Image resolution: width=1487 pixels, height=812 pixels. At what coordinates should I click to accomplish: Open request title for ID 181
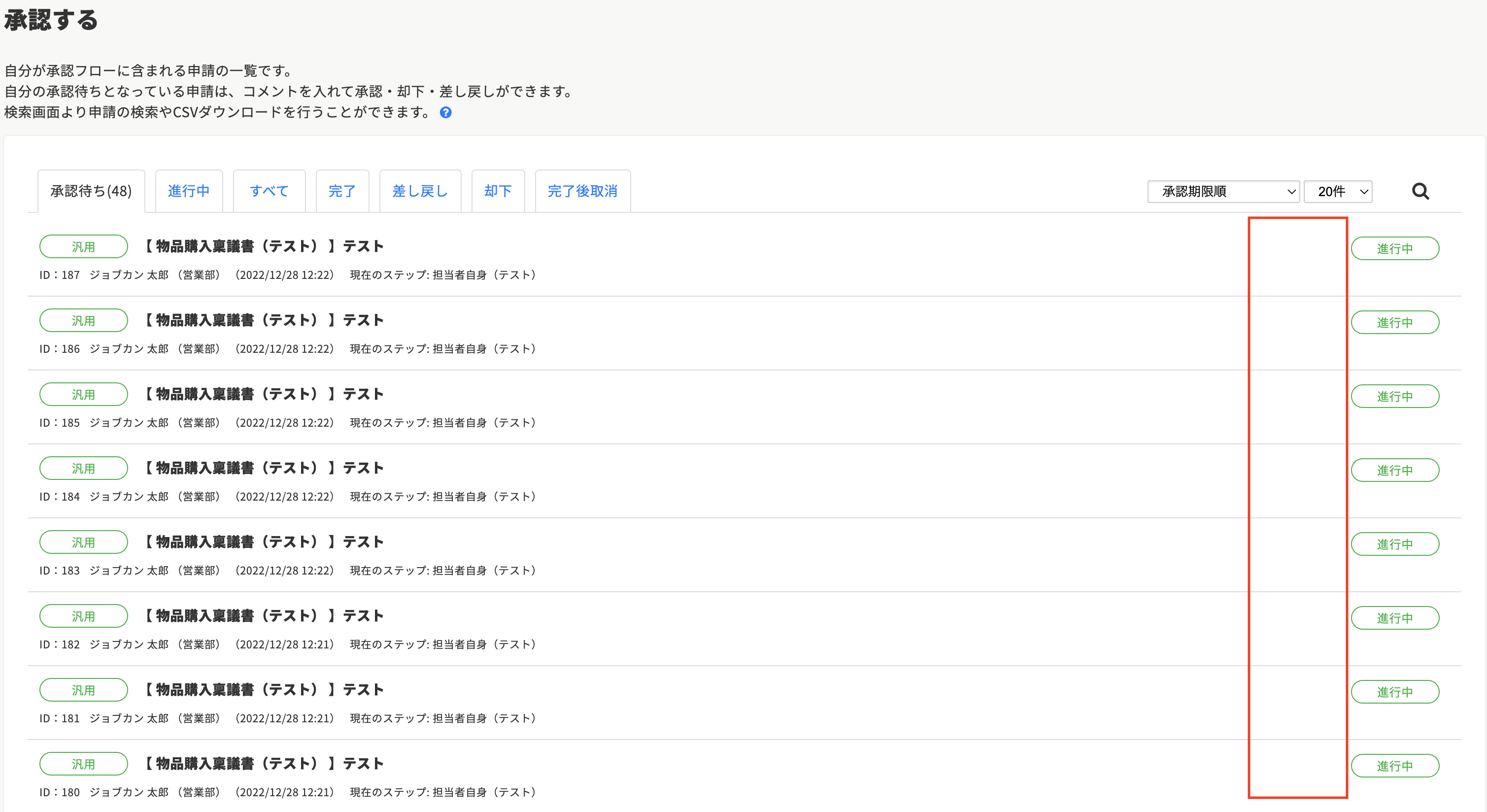click(264, 690)
